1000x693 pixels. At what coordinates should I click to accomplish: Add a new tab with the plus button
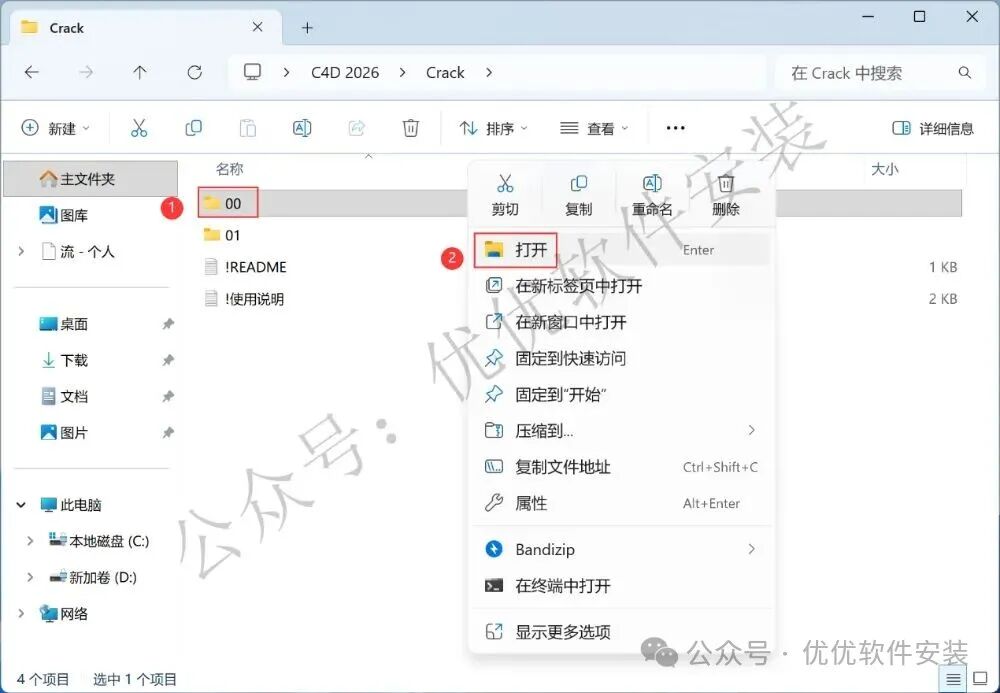(307, 27)
